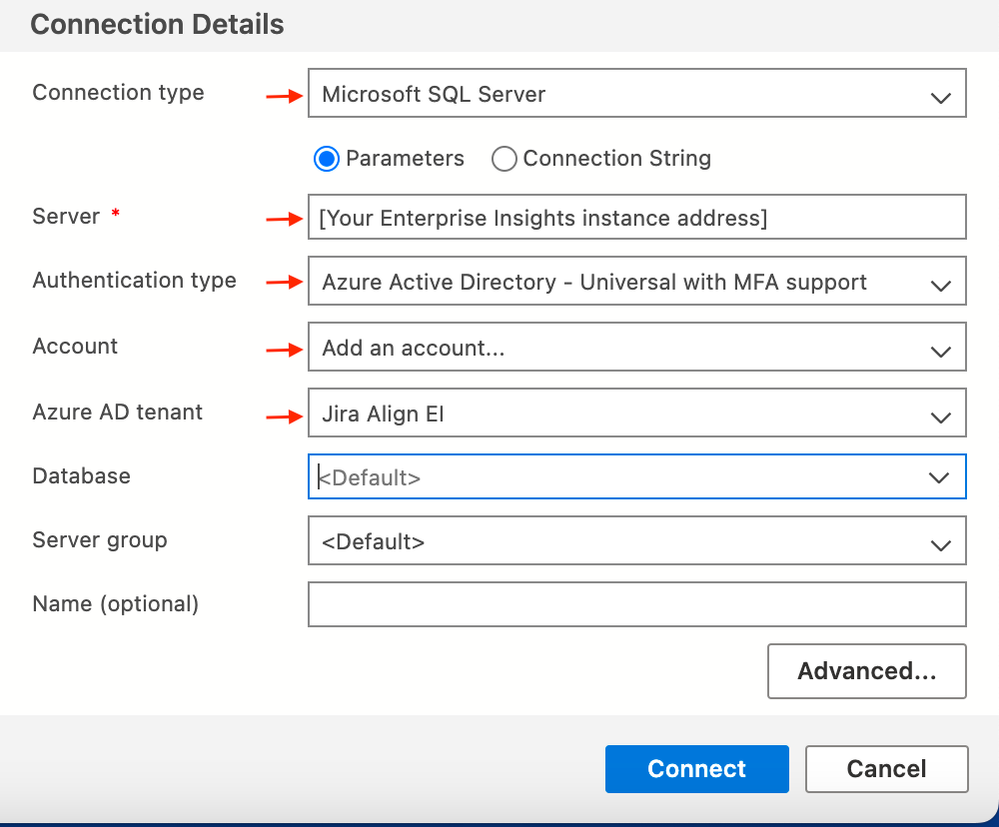Click the chevron arrow in Server group
Screen dimensions: 999x827
point(940,545)
